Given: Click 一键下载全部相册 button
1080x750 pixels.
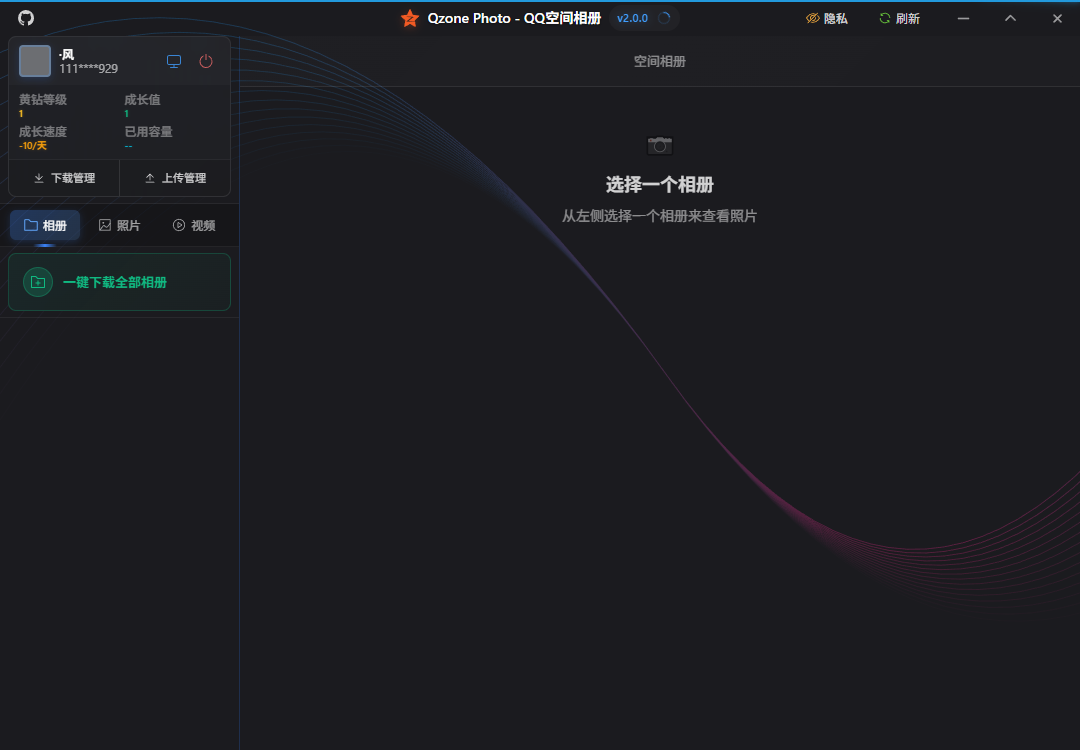Looking at the screenshot, I should tap(119, 282).
